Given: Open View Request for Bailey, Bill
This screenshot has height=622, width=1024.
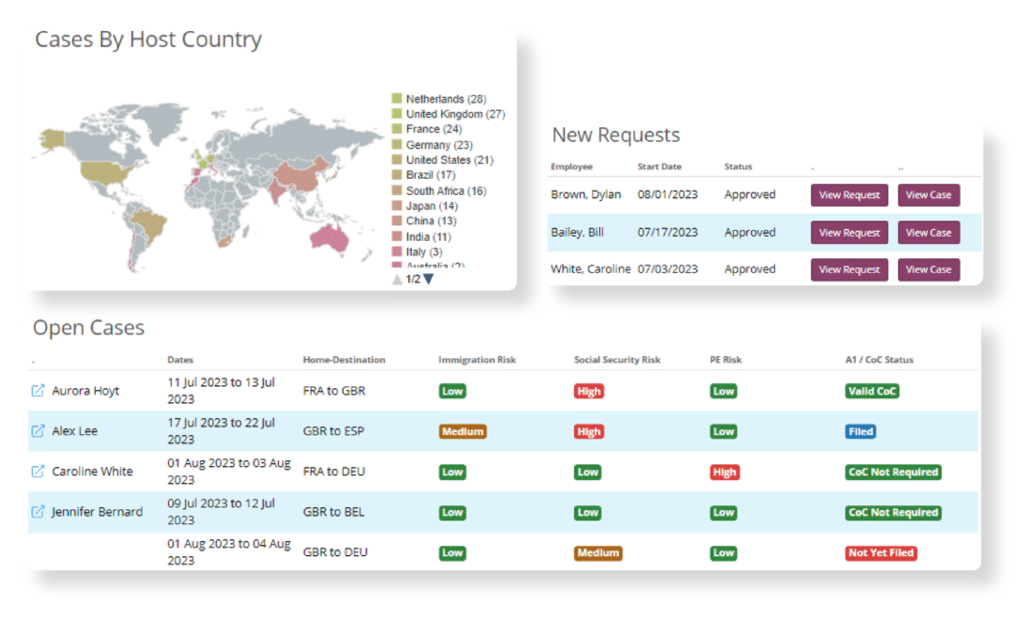Looking at the screenshot, I should click(x=848, y=232).
